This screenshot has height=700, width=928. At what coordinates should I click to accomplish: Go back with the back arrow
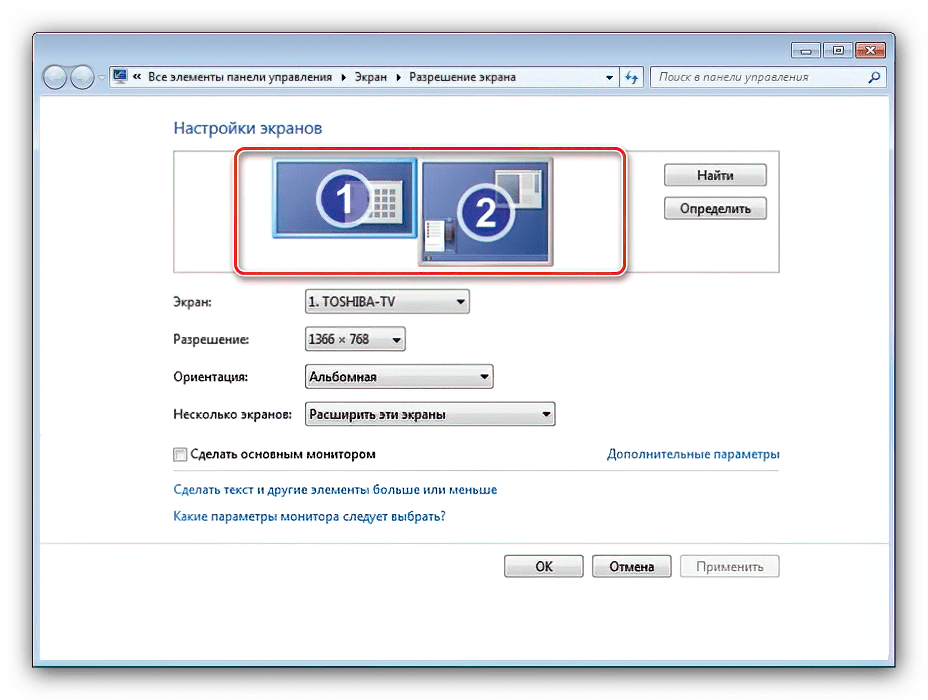54,78
